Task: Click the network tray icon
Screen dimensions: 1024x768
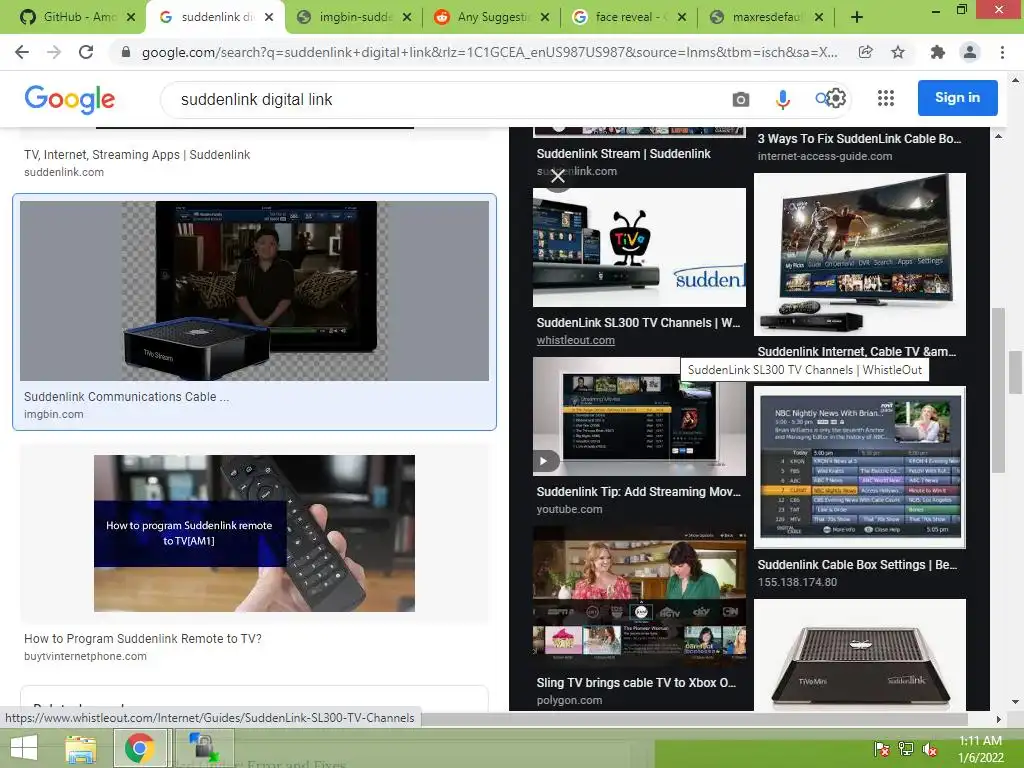Action: (x=906, y=749)
